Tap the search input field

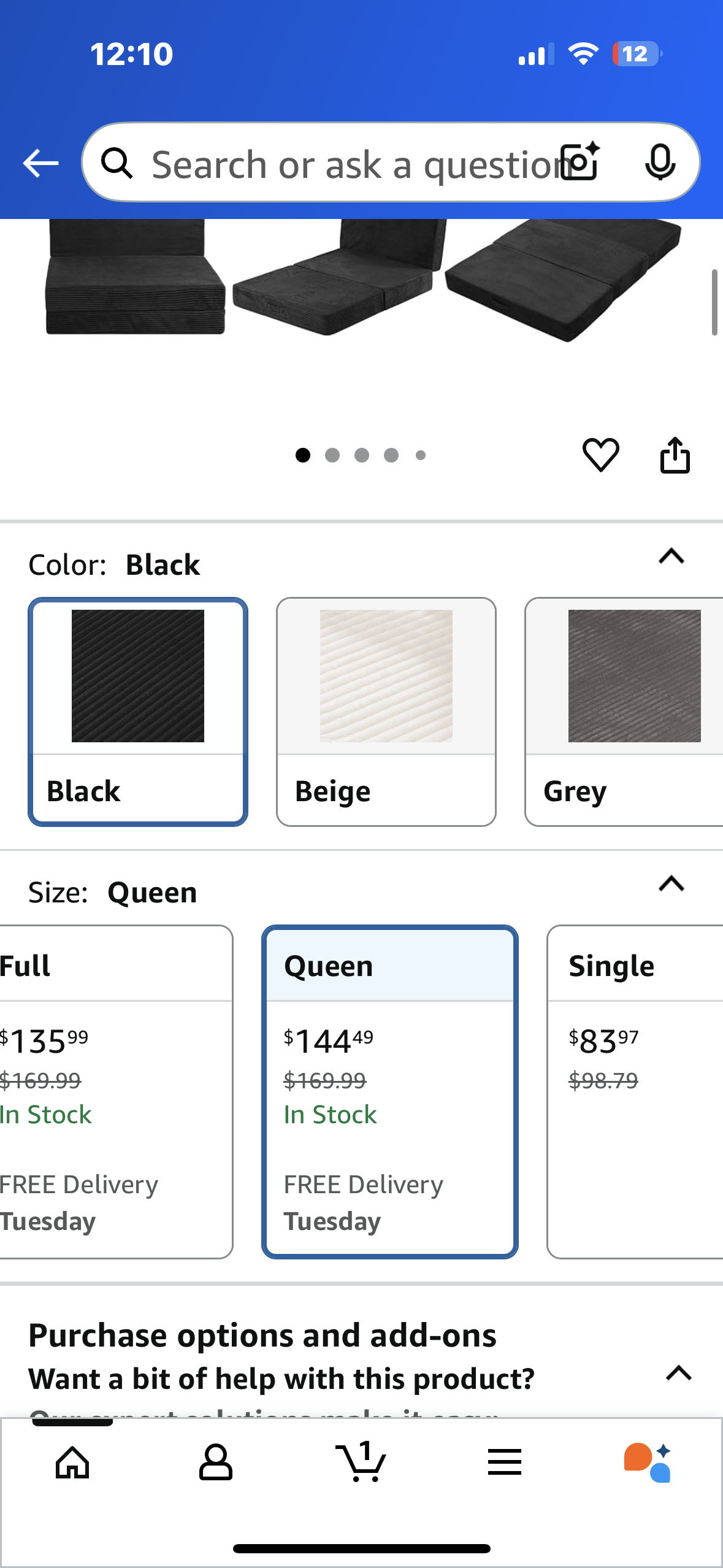pyautogui.click(x=350, y=163)
